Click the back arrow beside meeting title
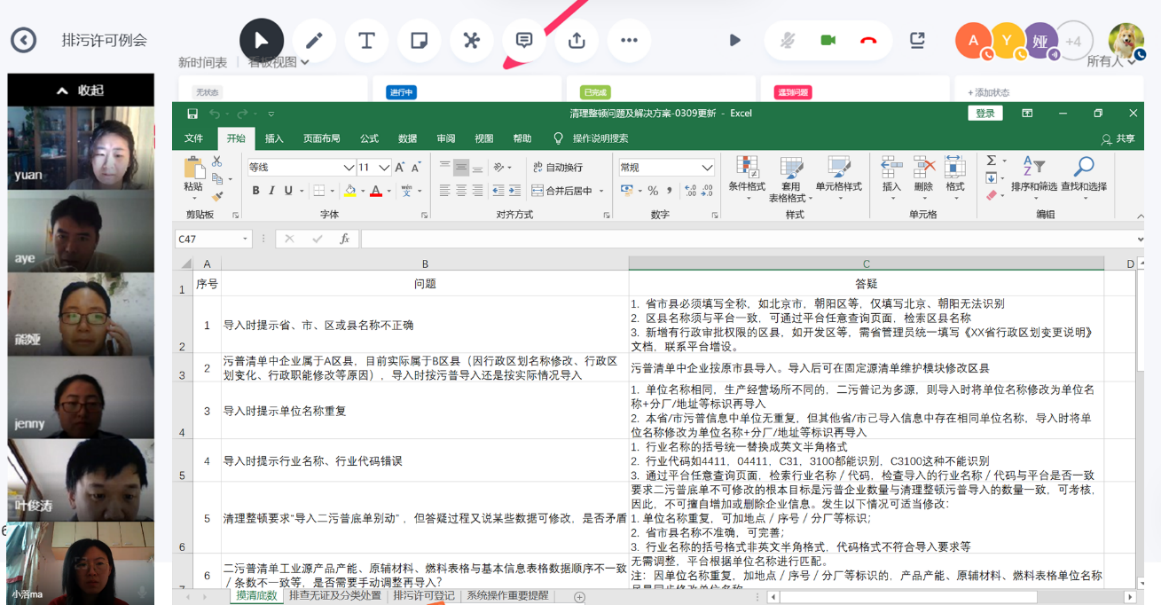Screen dimensions: 1161x605 [x=23, y=40]
